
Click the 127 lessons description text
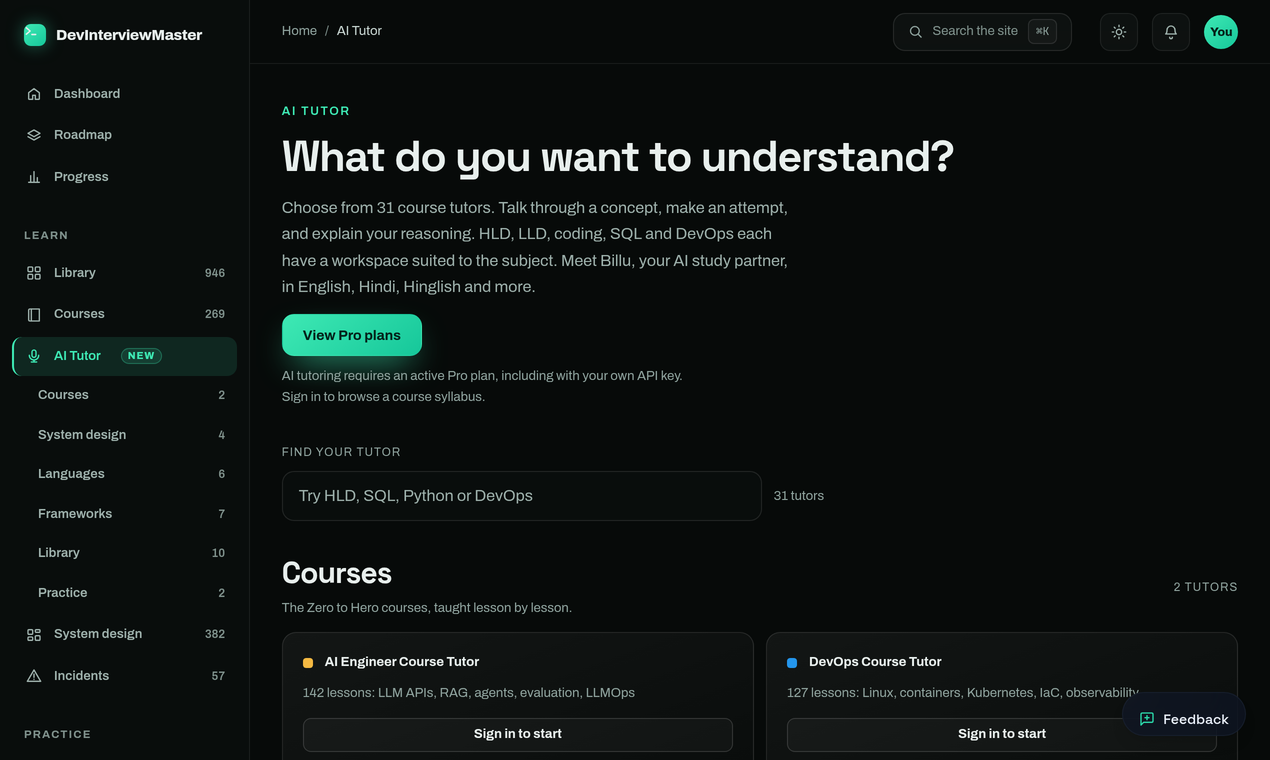(963, 693)
